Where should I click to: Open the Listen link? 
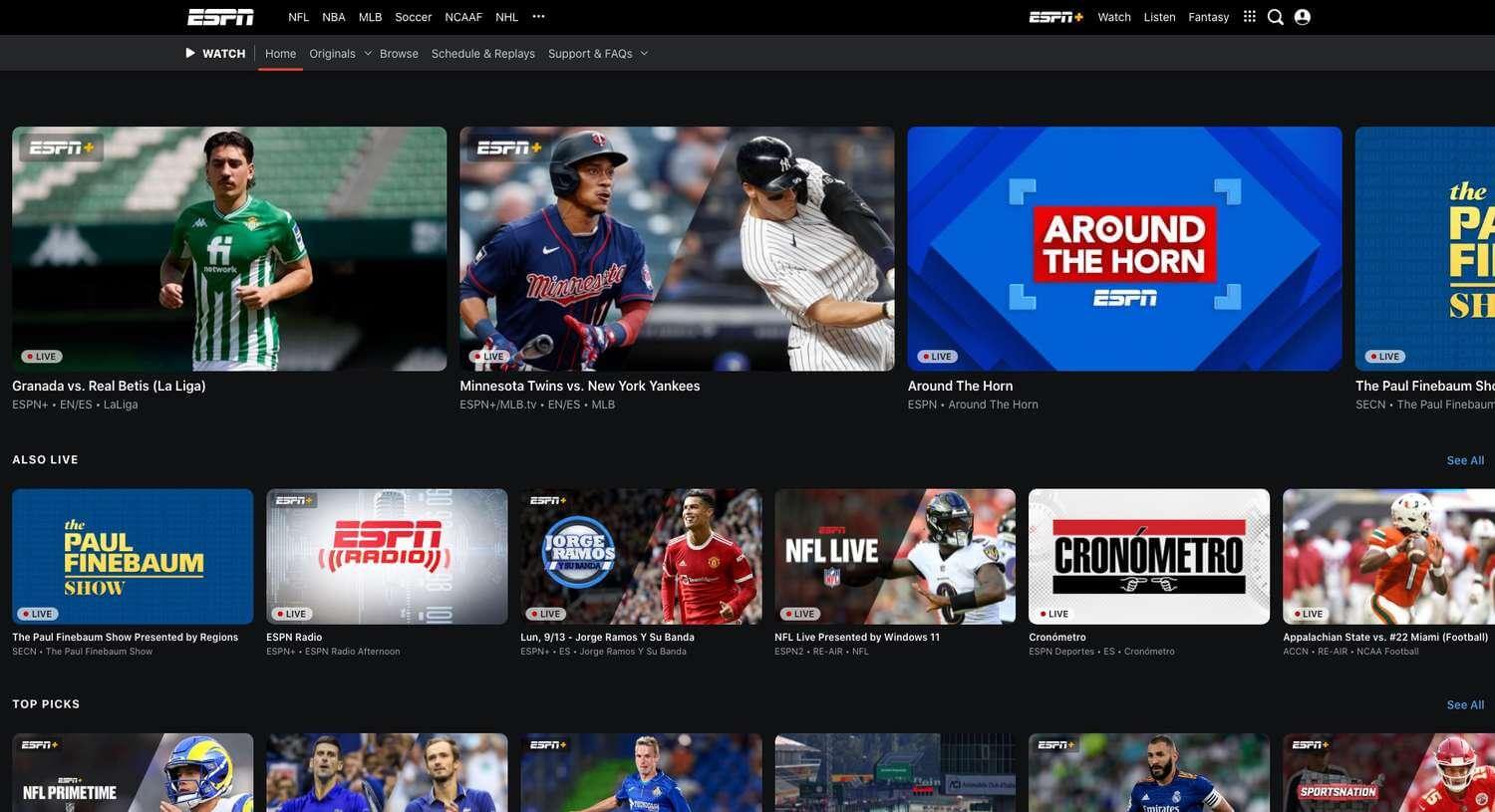1159,17
